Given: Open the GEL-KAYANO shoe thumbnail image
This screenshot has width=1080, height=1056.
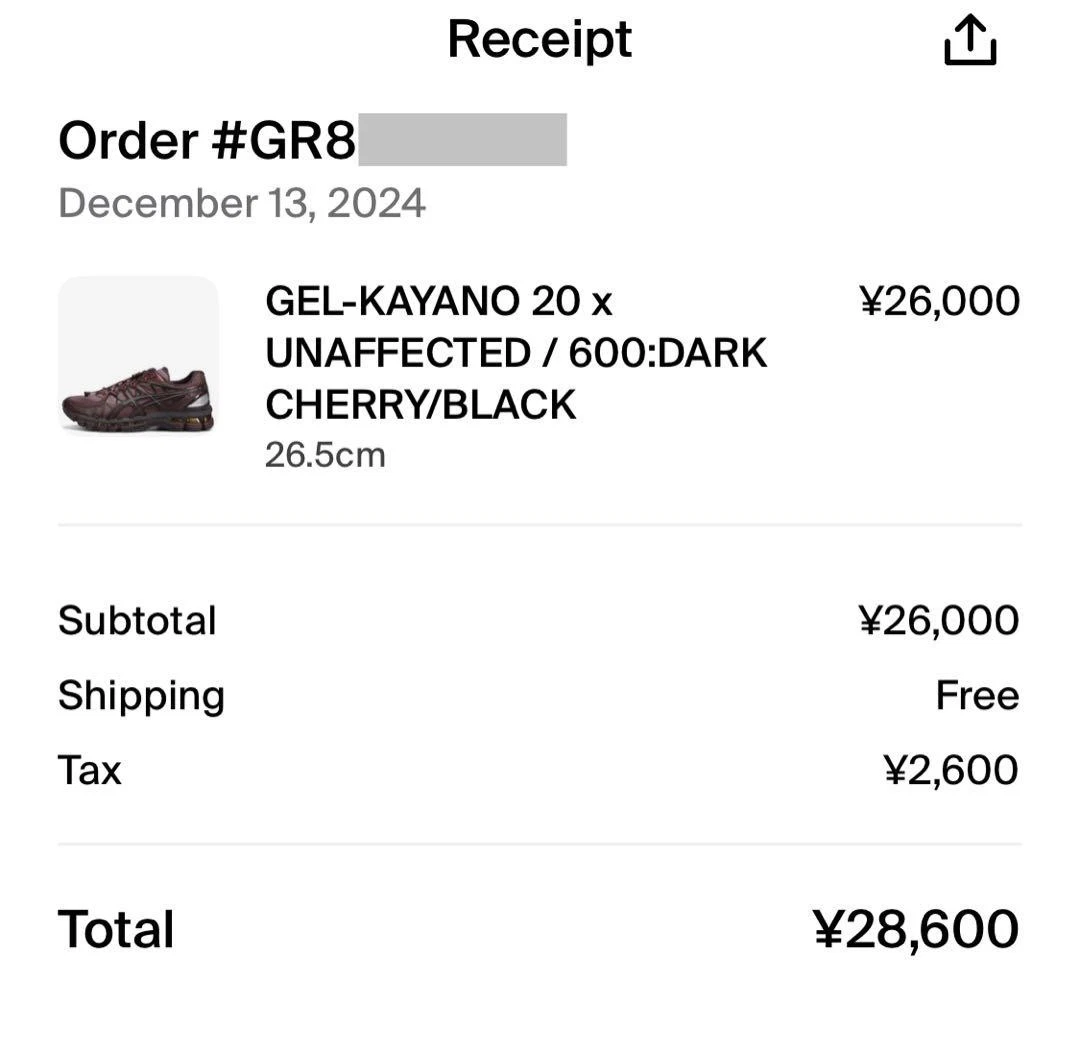Looking at the screenshot, I should pos(138,357).
